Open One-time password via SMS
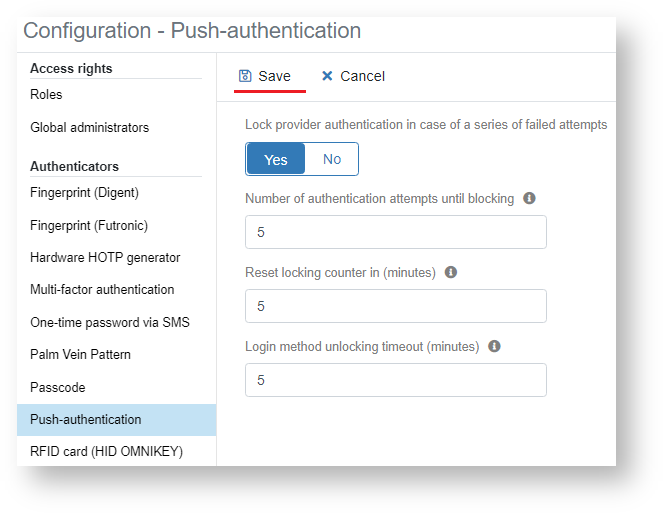 [109, 322]
